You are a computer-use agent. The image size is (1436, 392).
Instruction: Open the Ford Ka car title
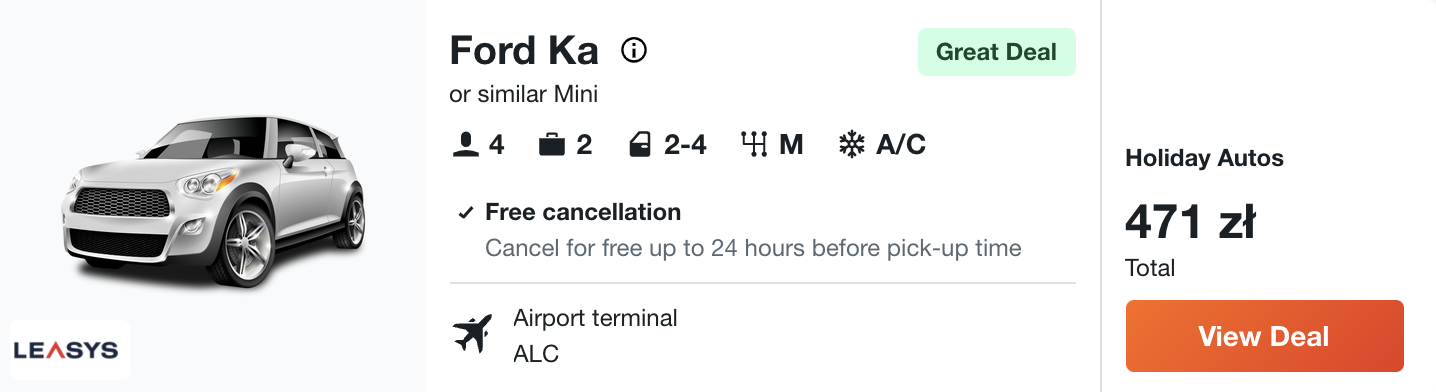524,50
